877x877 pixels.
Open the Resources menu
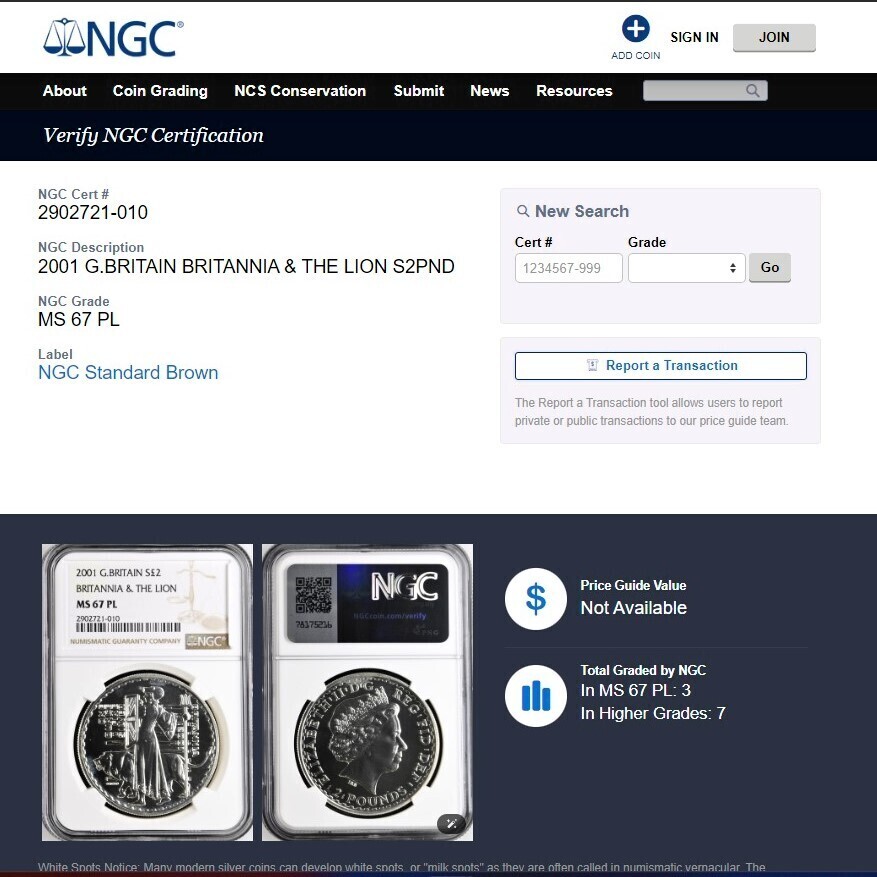pos(574,91)
